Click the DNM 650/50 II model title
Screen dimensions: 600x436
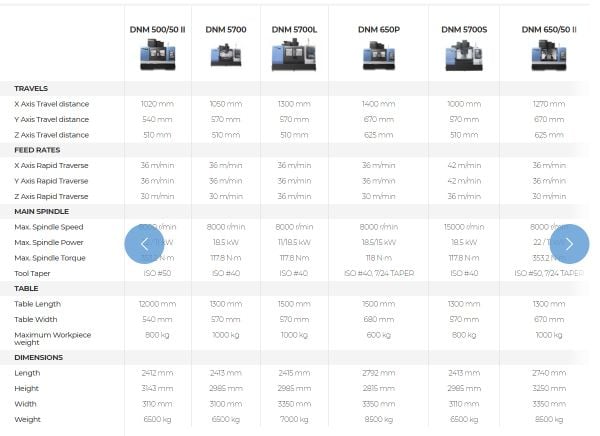click(x=549, y=29)
